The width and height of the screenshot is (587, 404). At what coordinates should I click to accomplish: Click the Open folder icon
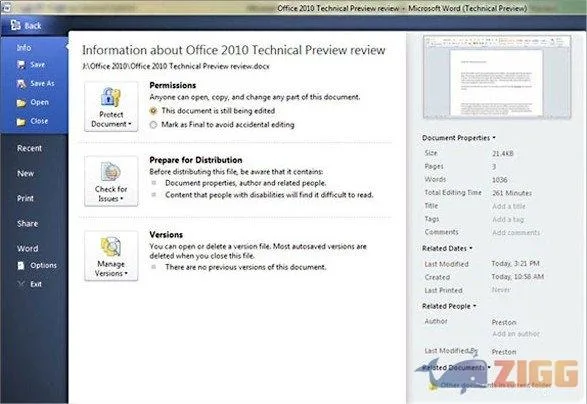click(x=21, y=103)
